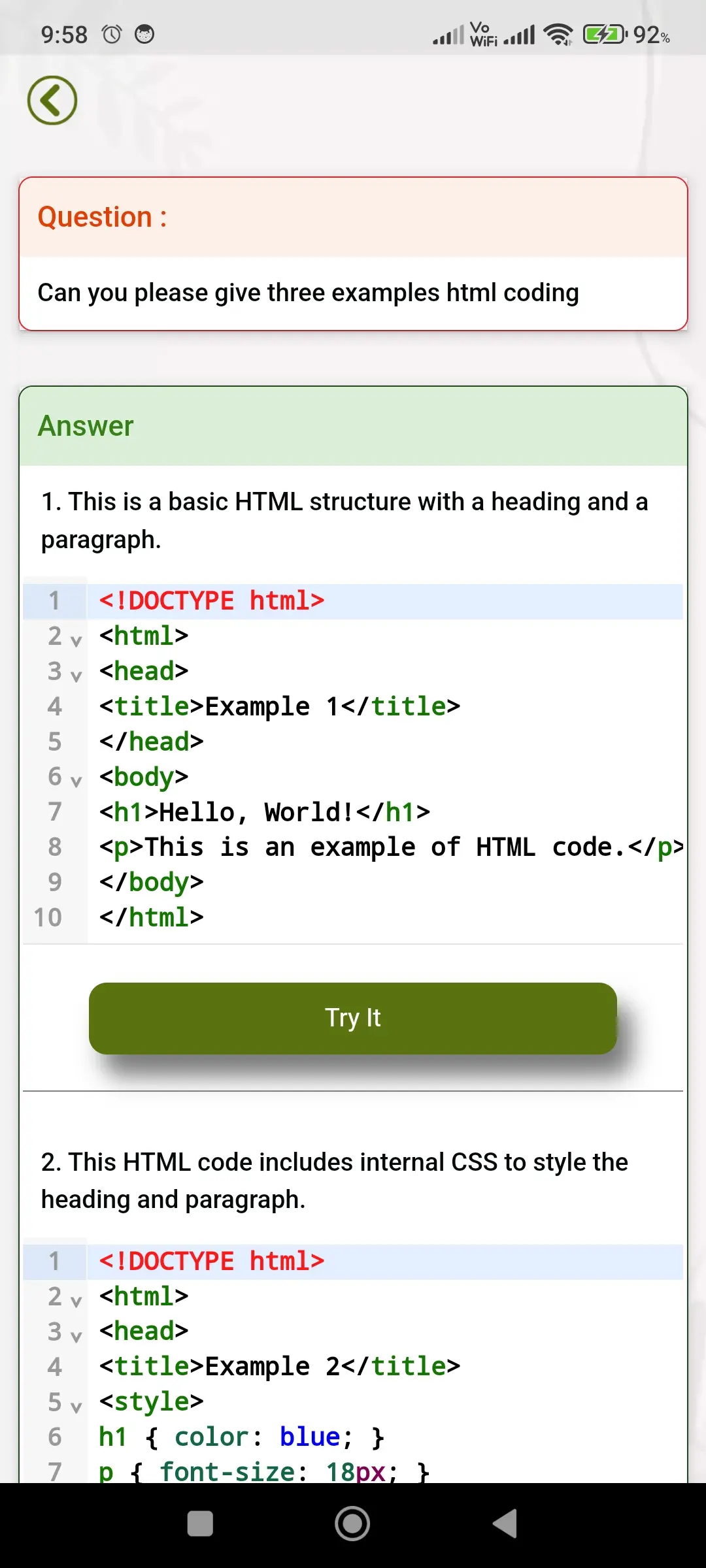Tap the circular home navigation button
Image resolution: width=706 pixels, height=1568 pixels.
click(352, 1524)
